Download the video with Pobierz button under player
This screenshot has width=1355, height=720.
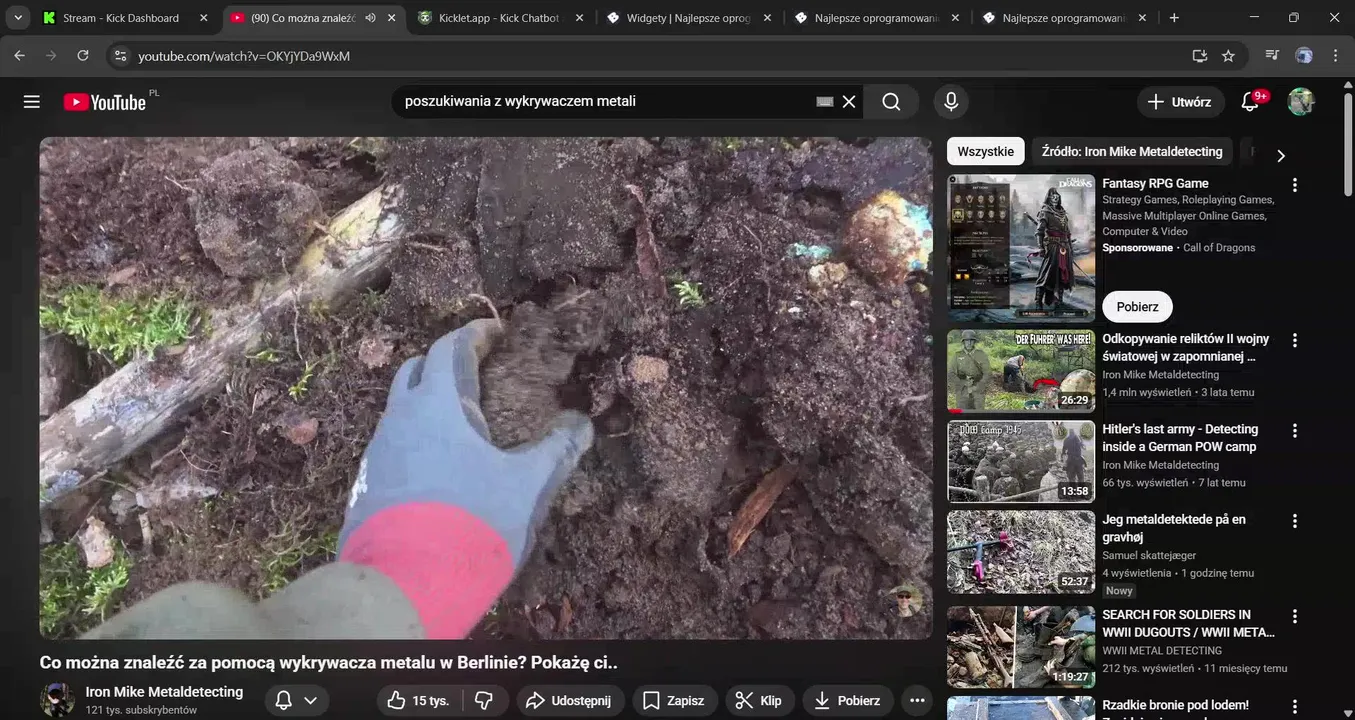[x=848, y=701]
